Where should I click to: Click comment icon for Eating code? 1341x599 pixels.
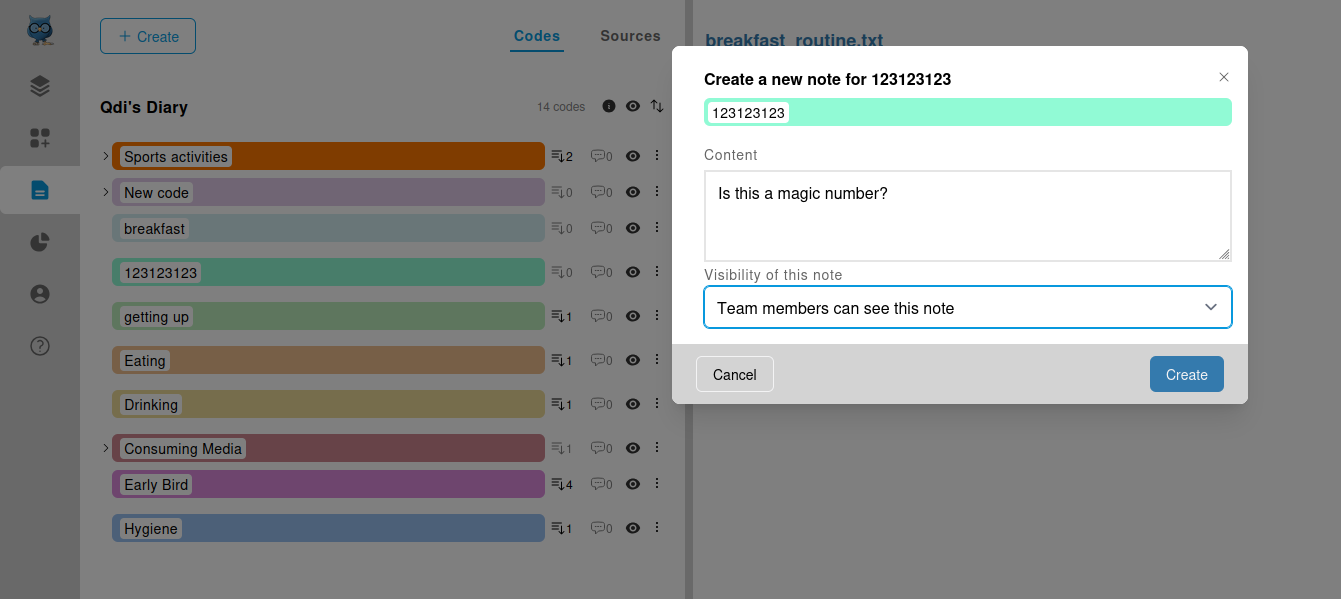(601, 360)
